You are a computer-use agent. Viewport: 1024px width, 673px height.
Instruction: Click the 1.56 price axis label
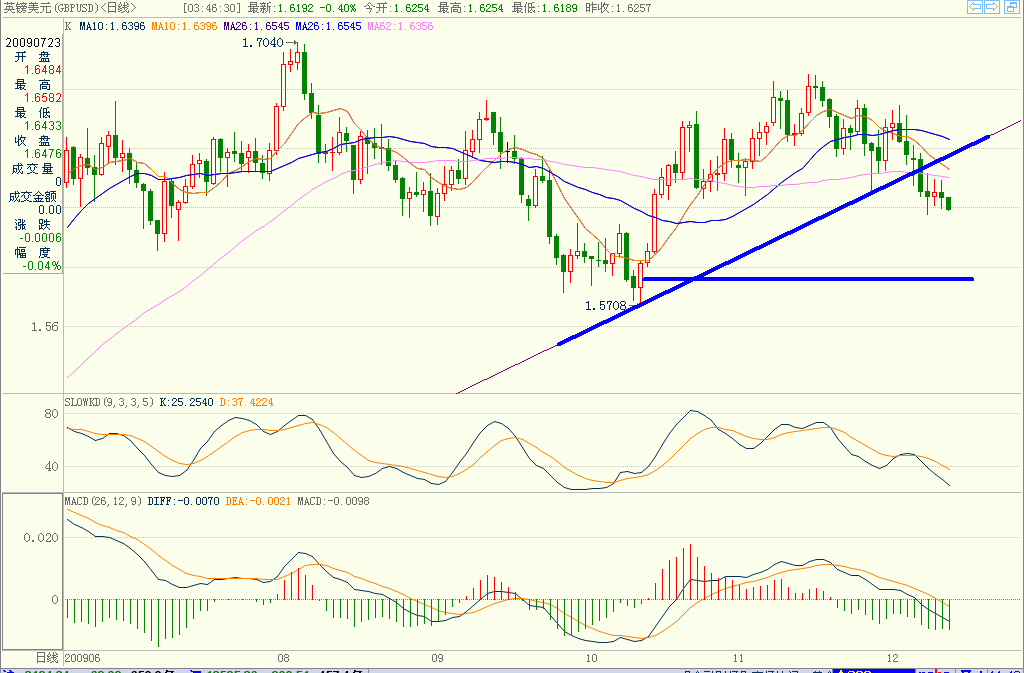(44, 326)
